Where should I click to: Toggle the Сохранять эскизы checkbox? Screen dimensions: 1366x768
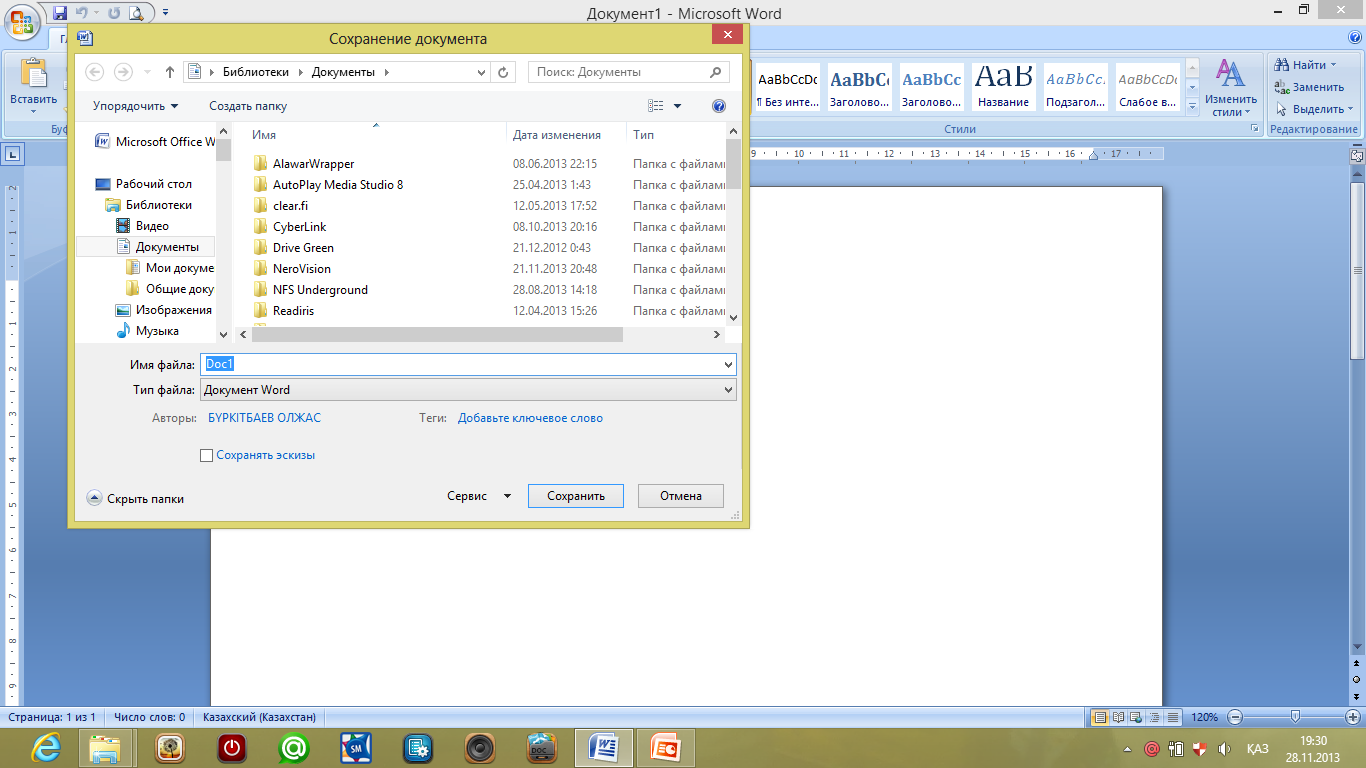[x=207, y=455]
